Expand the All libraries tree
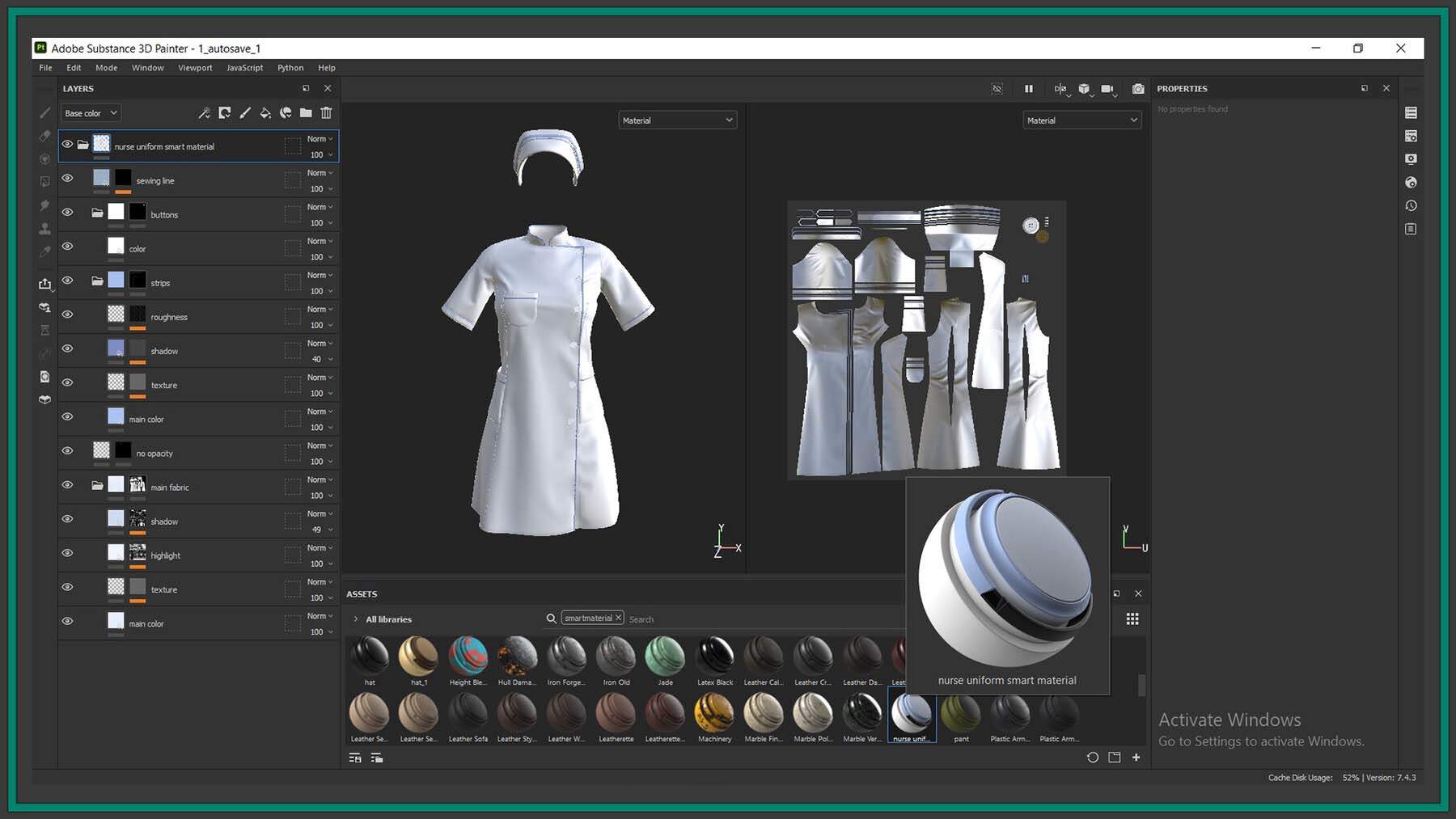 tap(356, 619)
